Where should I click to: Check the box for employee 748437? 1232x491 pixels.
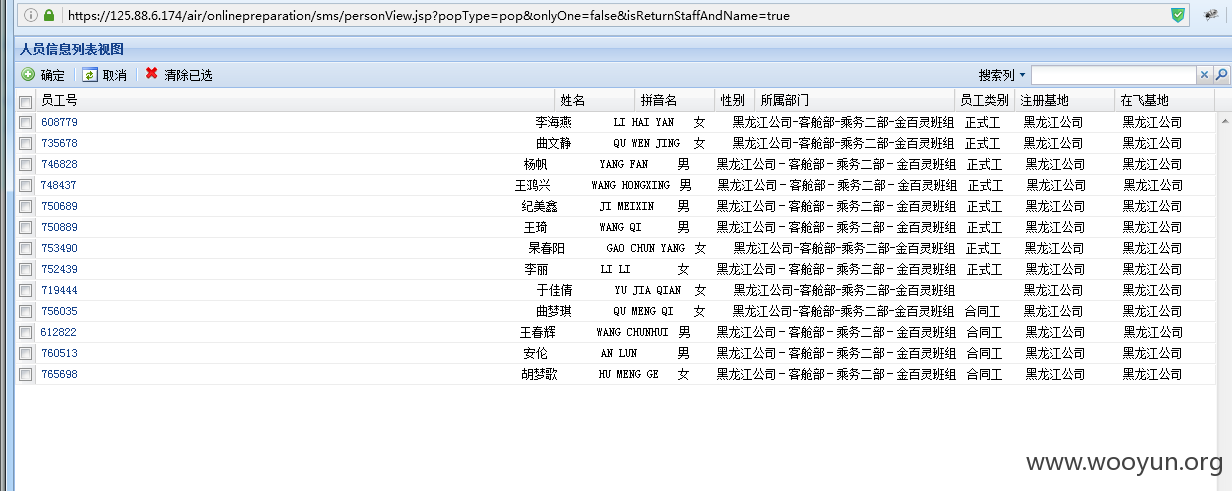[25, 185]
